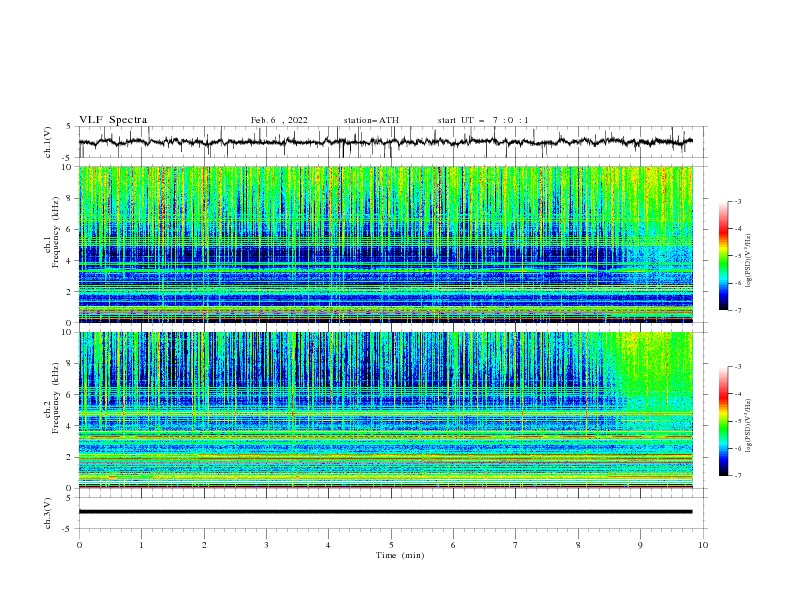Click the ch.3 flat black trace
792x612 pixels.
pyautogui.click(x=386, y=512)
